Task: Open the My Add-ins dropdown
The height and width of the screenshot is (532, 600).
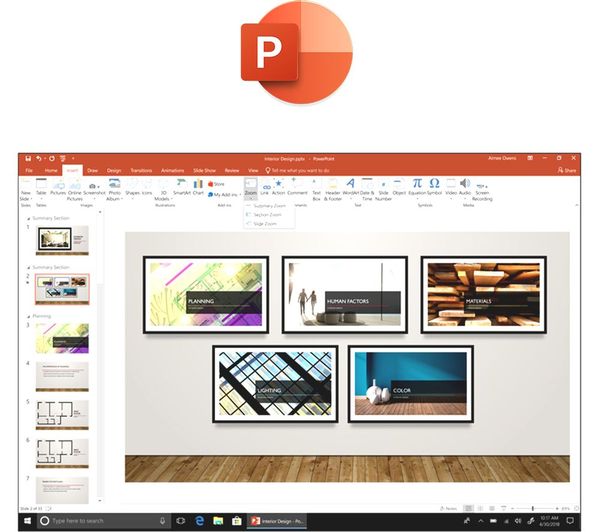Action: tap(224, 195)
